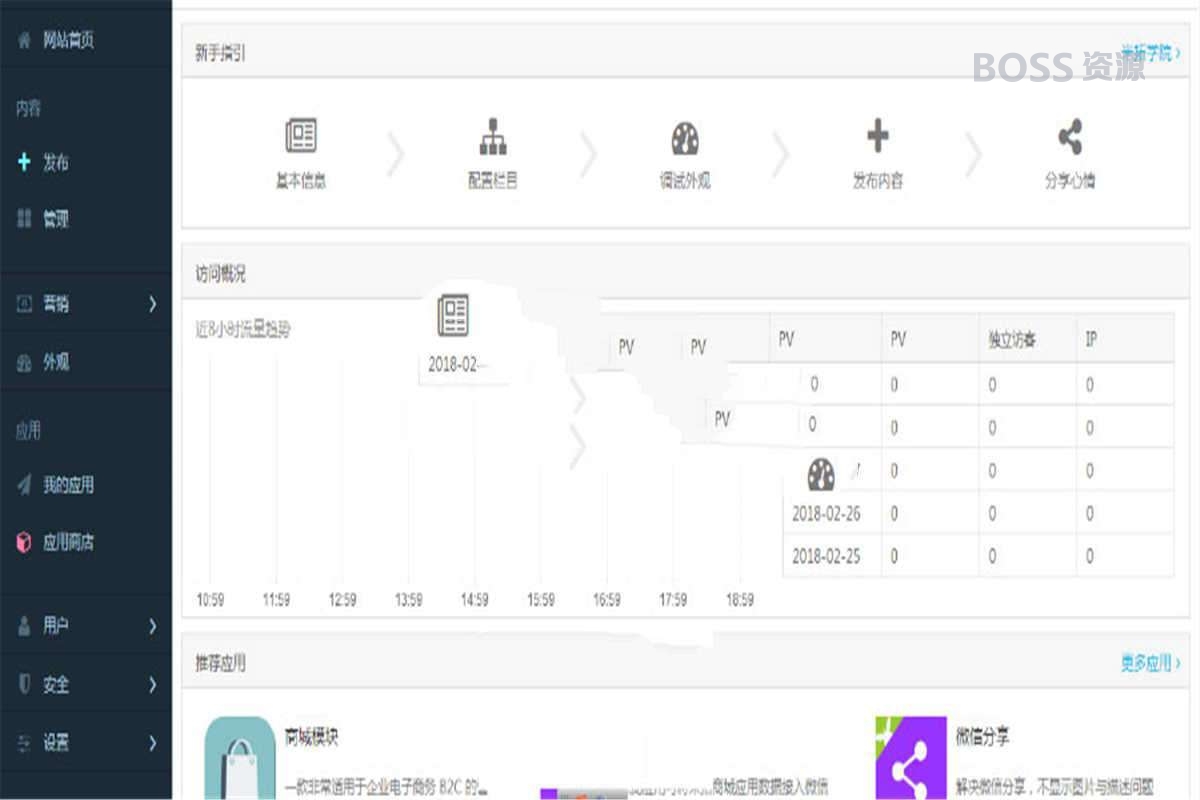Click the 分享心情 share icon
Screen dimensions: 1200x800
(1070, 137)
